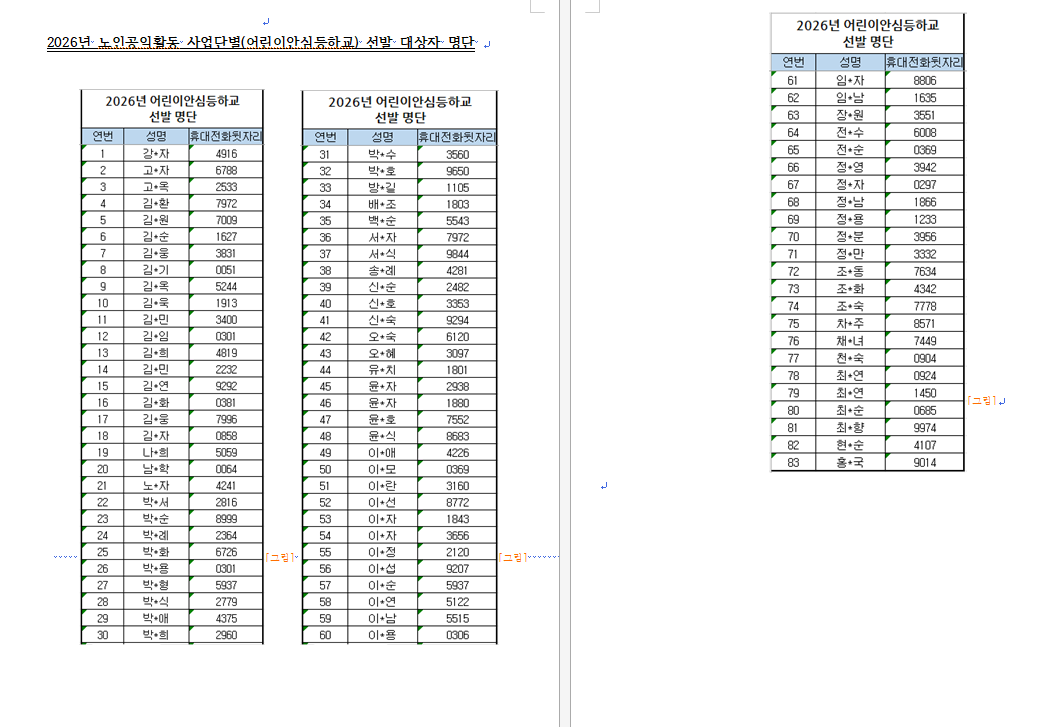Viewport: 1043px width, 727px height.
Task: Click row number 61 in the third table
Action: pyautogui.click(x=793, y=80)
